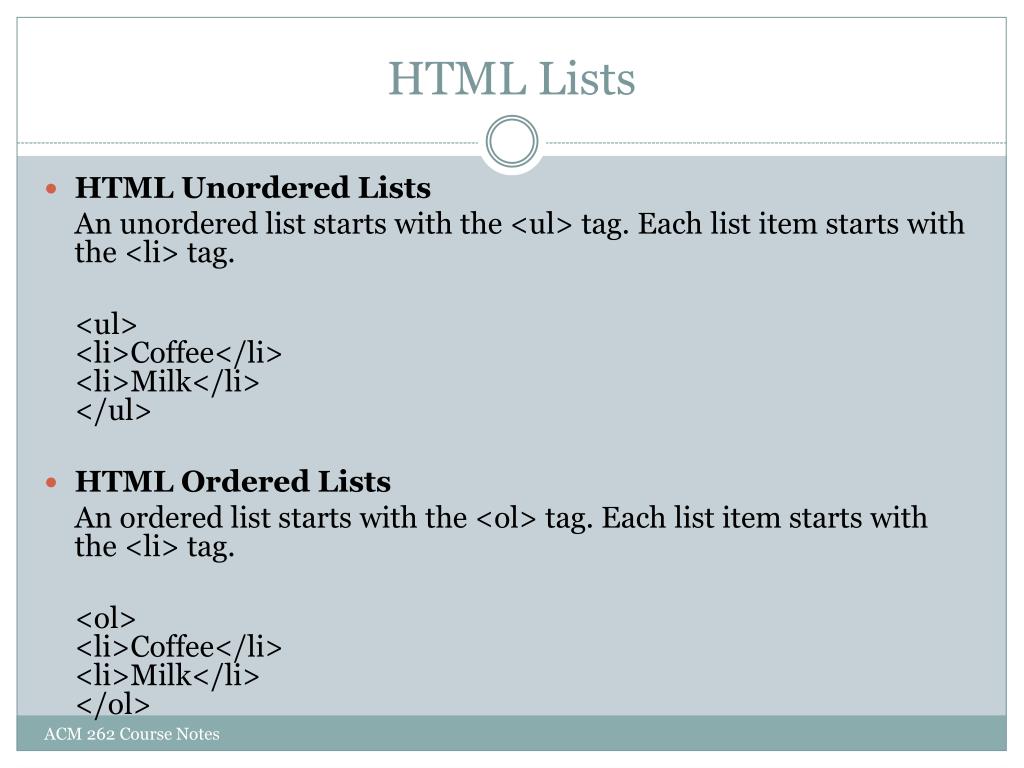Click the HTML Ordered Lists heading

tap(233, 482)
